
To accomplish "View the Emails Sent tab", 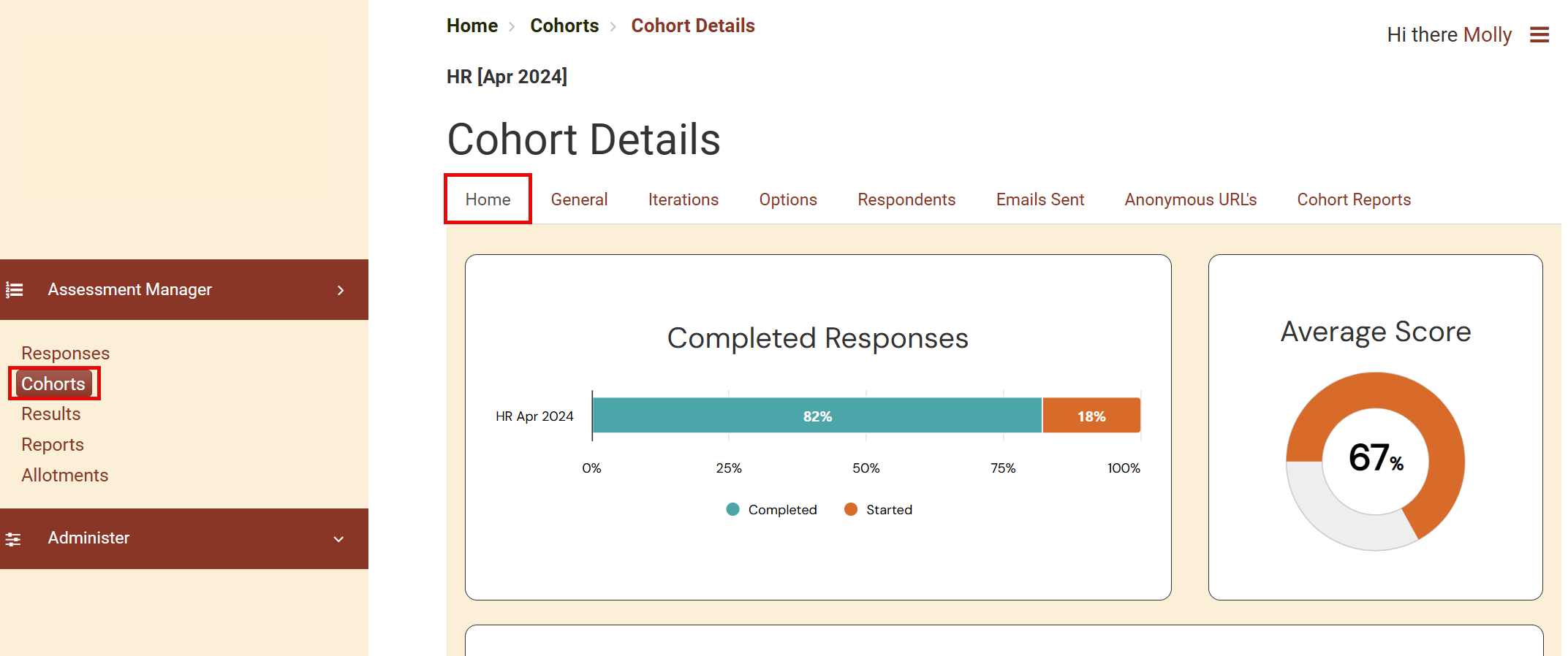I will coord(1039,199).
